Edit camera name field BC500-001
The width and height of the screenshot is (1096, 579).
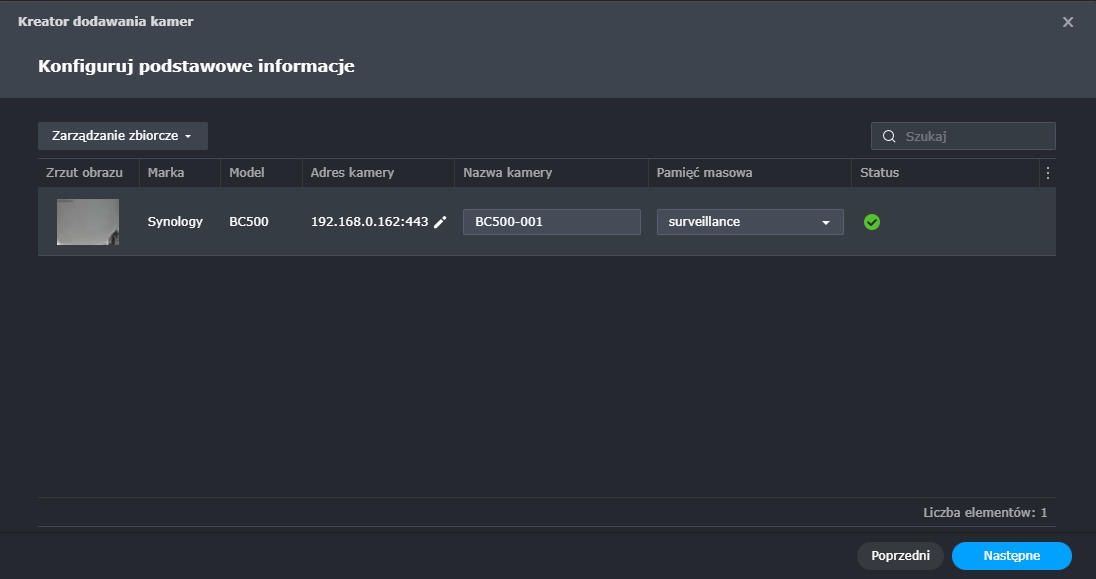pyautogui.click(x=551, y=222)
